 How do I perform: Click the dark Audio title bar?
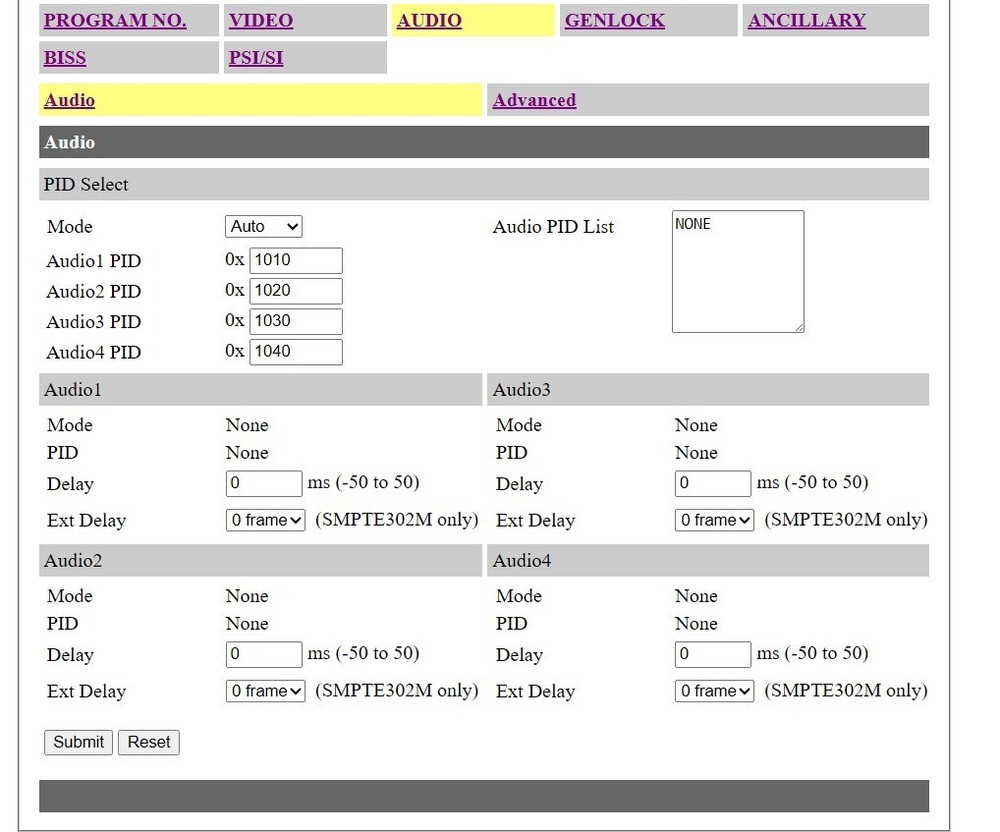coord(484,142)
